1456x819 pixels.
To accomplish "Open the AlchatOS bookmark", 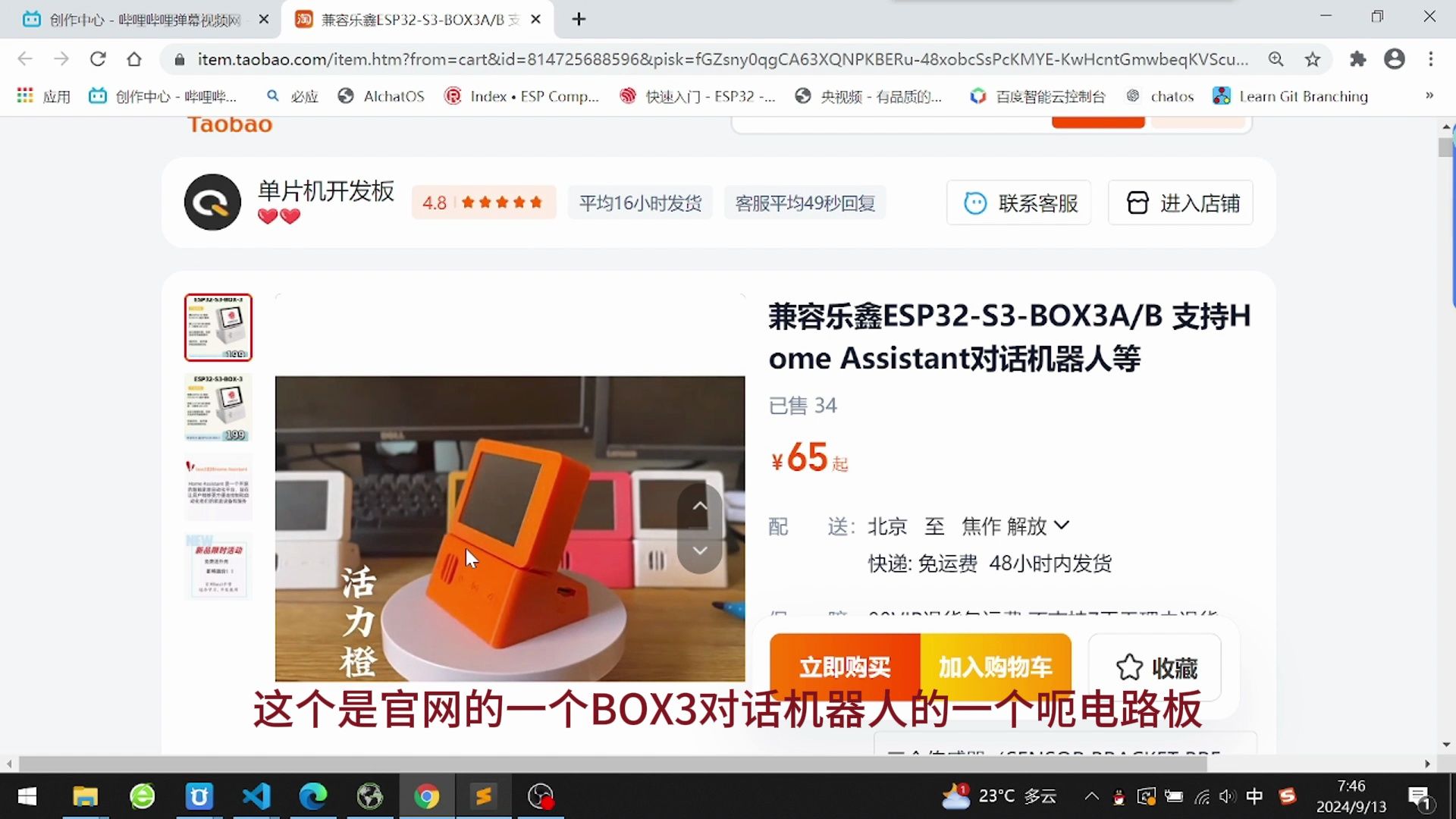I will tap(381, 96).
